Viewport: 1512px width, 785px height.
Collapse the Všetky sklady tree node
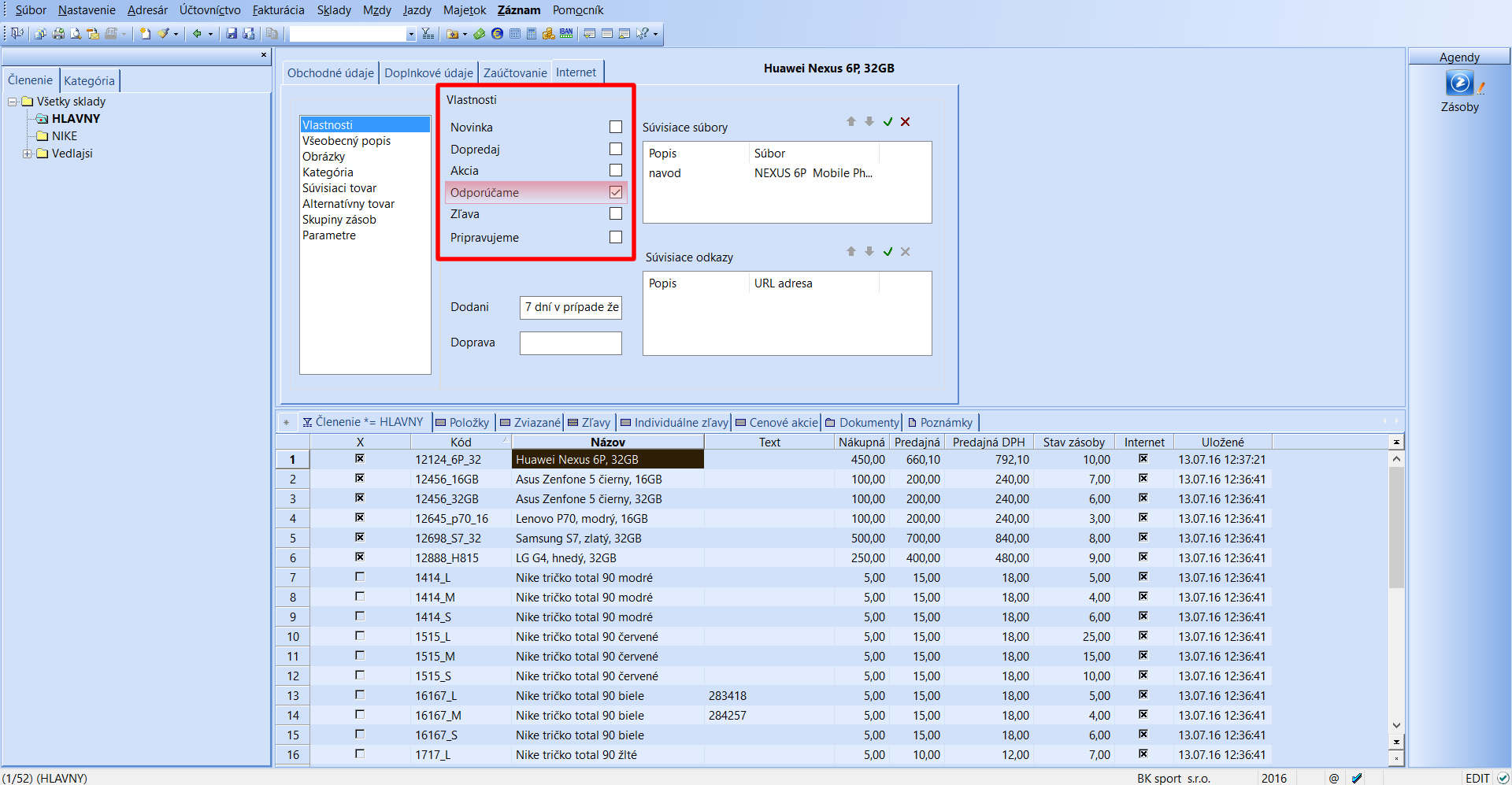pos(13,102)
